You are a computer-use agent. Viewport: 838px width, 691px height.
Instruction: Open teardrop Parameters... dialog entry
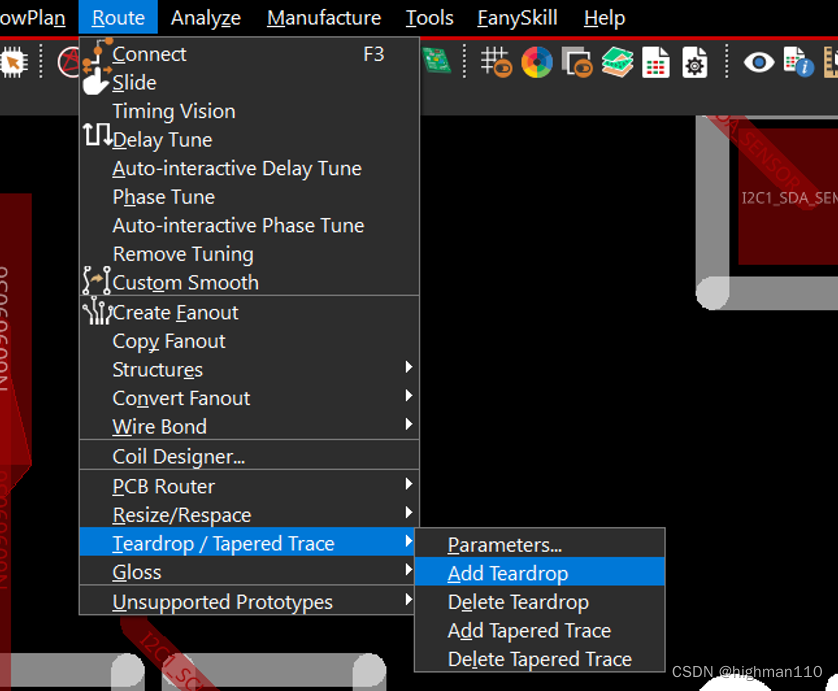click(x=504, y=545)
